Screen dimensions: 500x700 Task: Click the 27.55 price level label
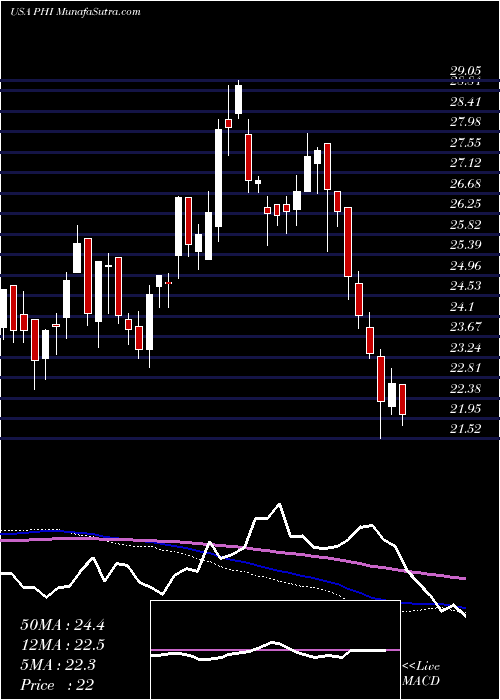[x=465, y=142]
